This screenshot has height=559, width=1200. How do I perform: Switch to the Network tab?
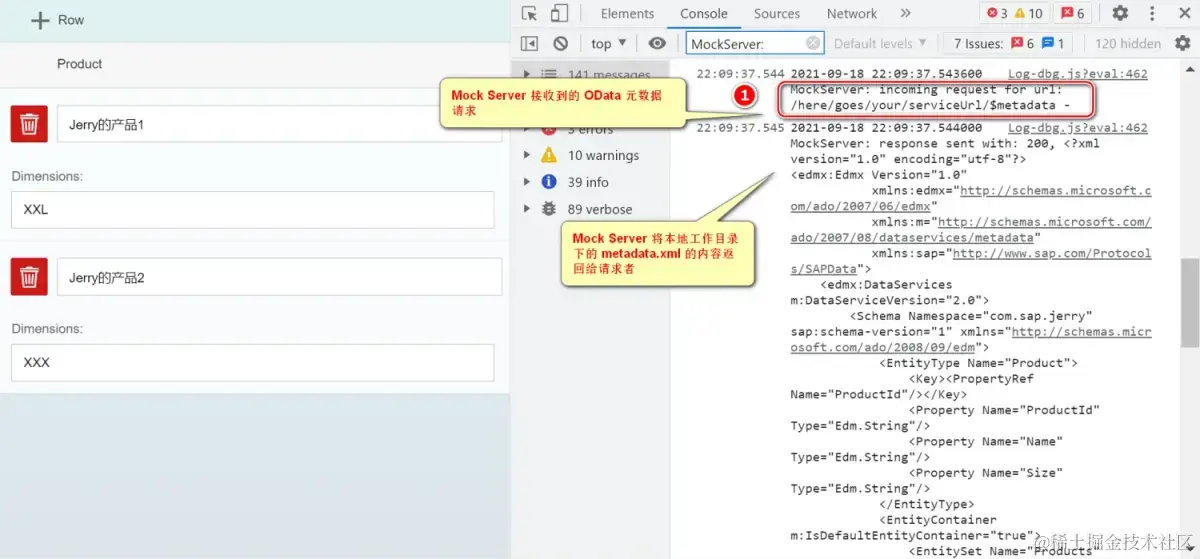click(852, 13)
